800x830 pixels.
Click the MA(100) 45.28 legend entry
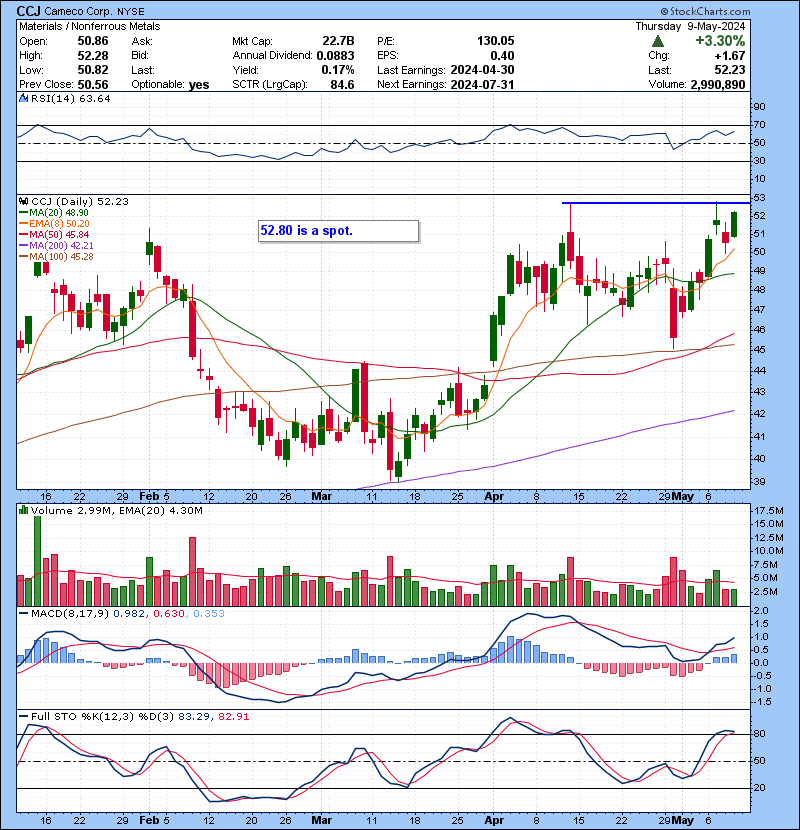point(56,257)
